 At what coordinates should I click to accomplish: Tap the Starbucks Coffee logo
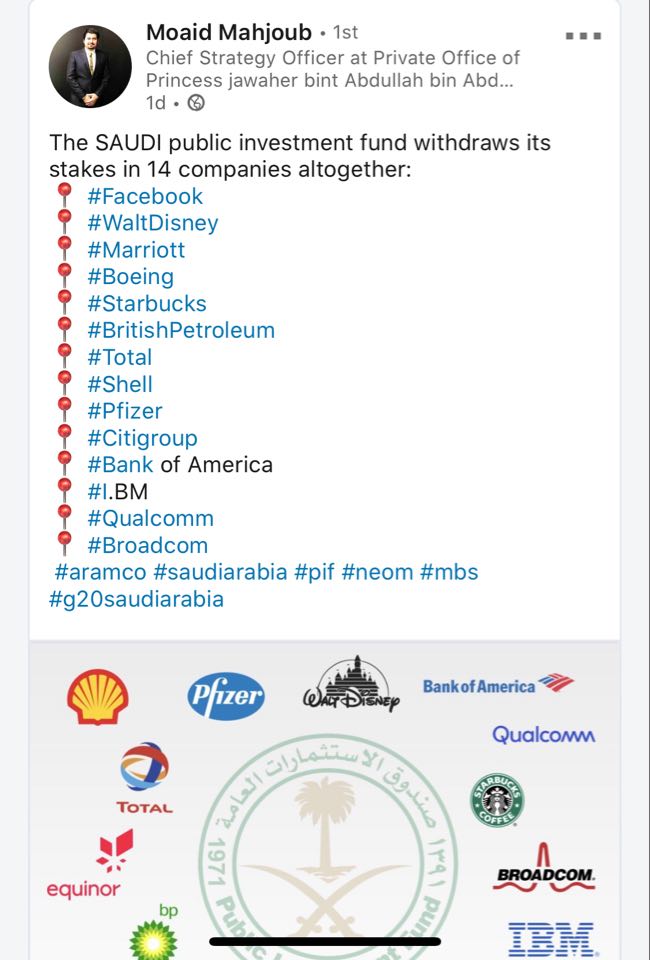click(x=497, y=799)
